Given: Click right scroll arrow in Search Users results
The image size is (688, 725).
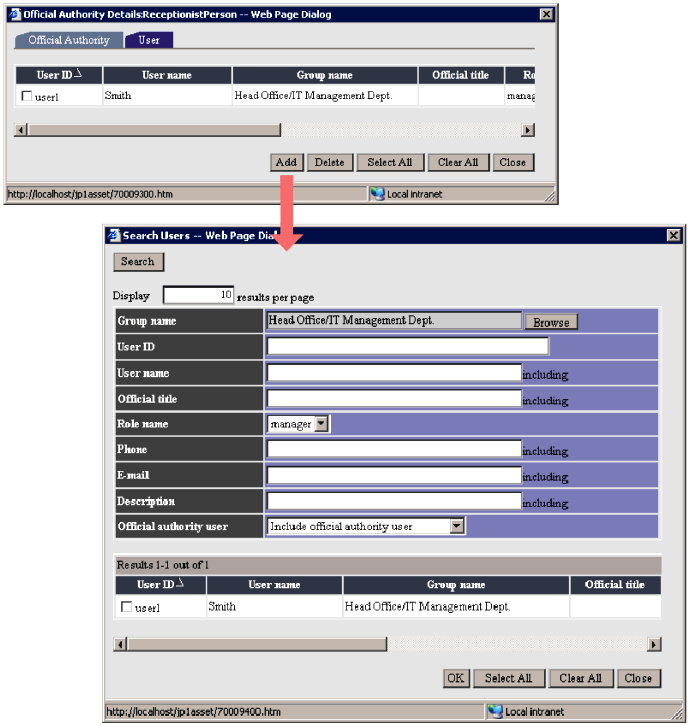Looking at the screenshot, I should 654,644.
